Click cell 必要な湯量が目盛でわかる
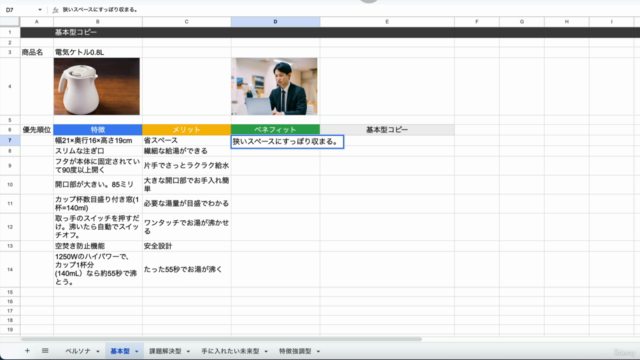This screenshot has height=360, width=640. [187, 203]
